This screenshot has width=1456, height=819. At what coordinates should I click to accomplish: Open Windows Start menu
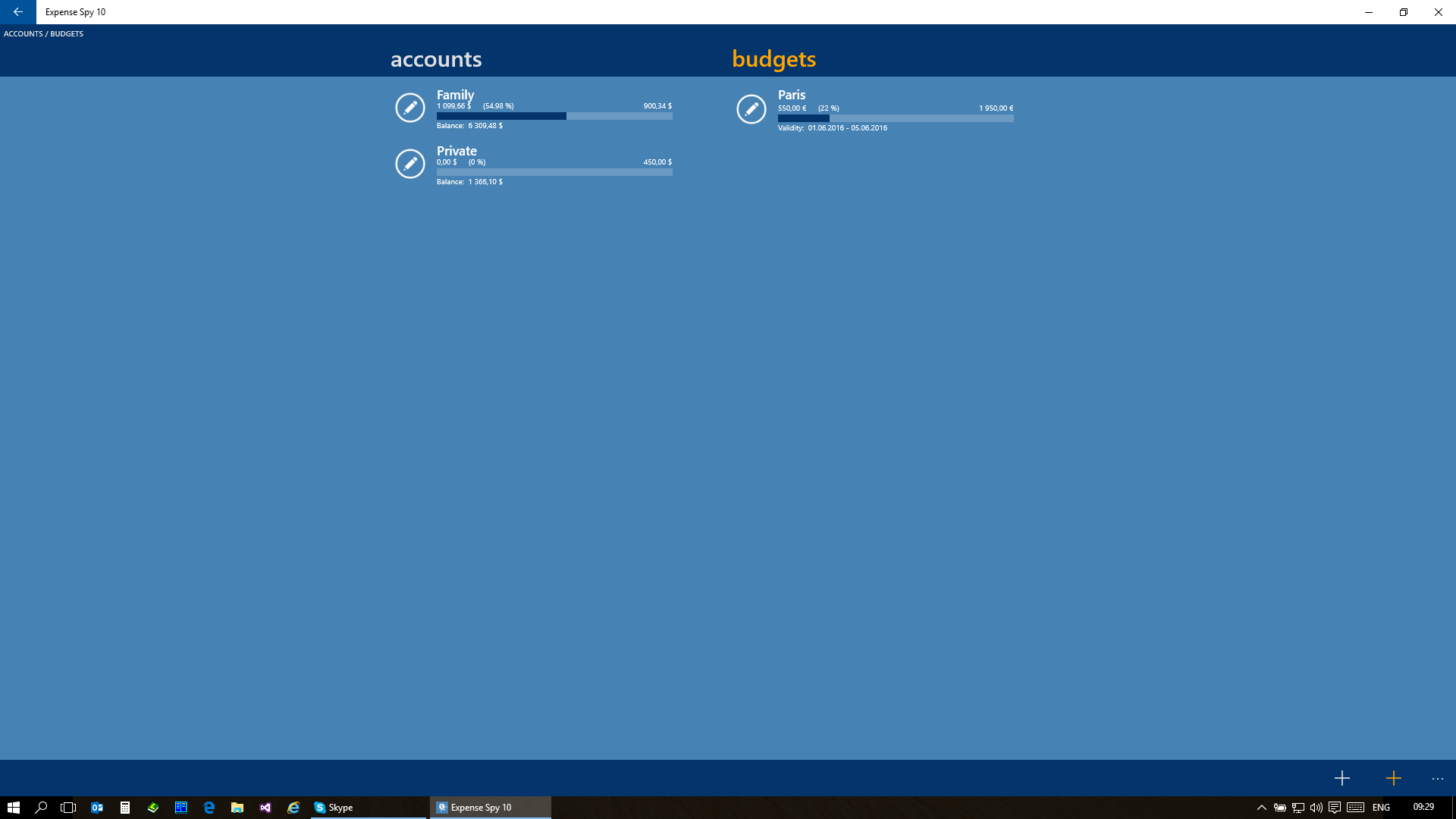(13, 808)
